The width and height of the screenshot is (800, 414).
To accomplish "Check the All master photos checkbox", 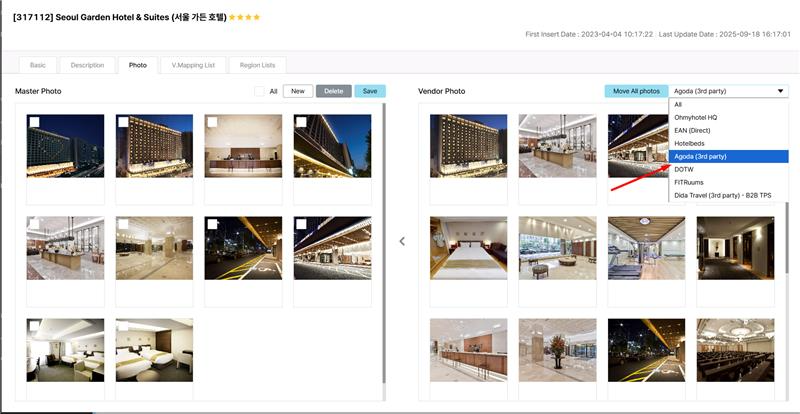I will coord(259,91).
